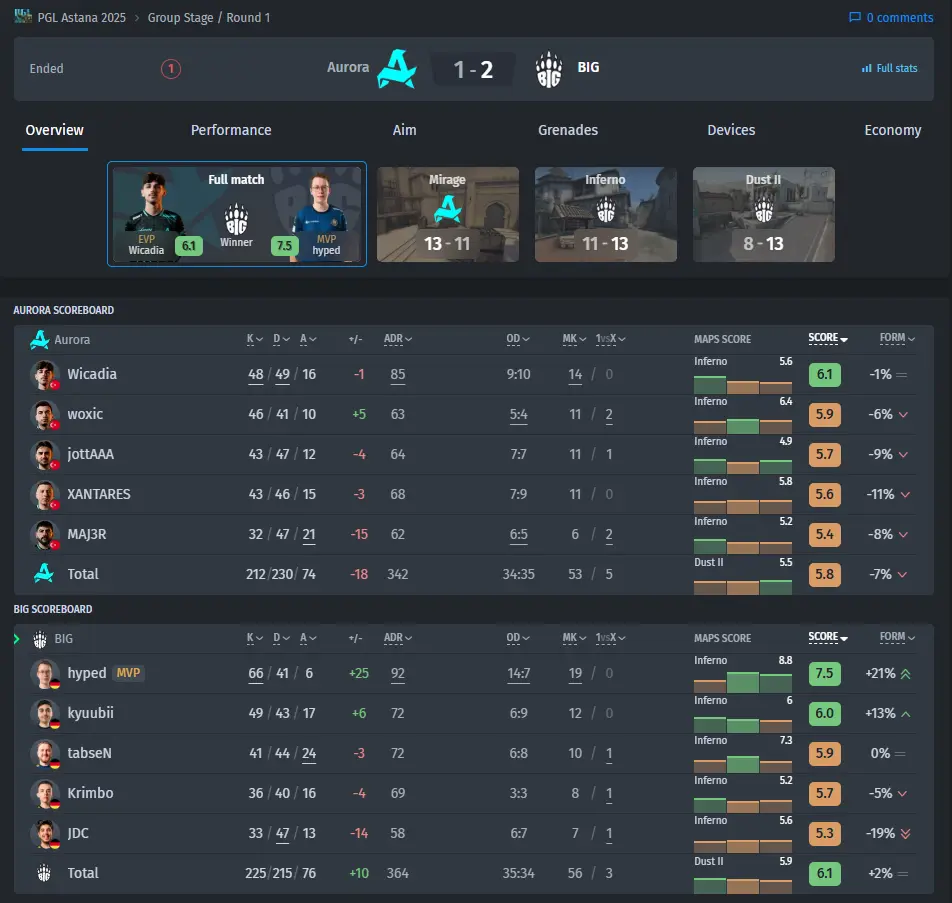Open hyped's player name link
This screenshot has height=903, width=952.
coord(87,673)
